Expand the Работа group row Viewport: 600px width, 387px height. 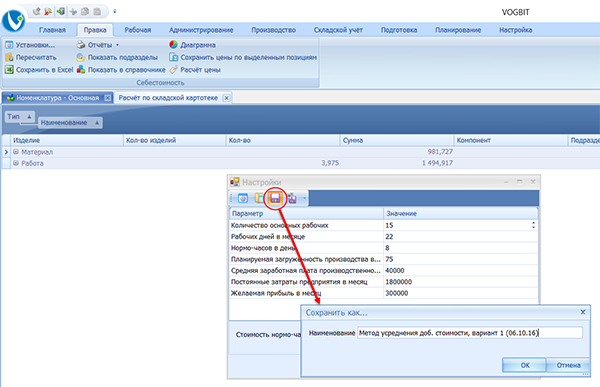tap(16, 163)
